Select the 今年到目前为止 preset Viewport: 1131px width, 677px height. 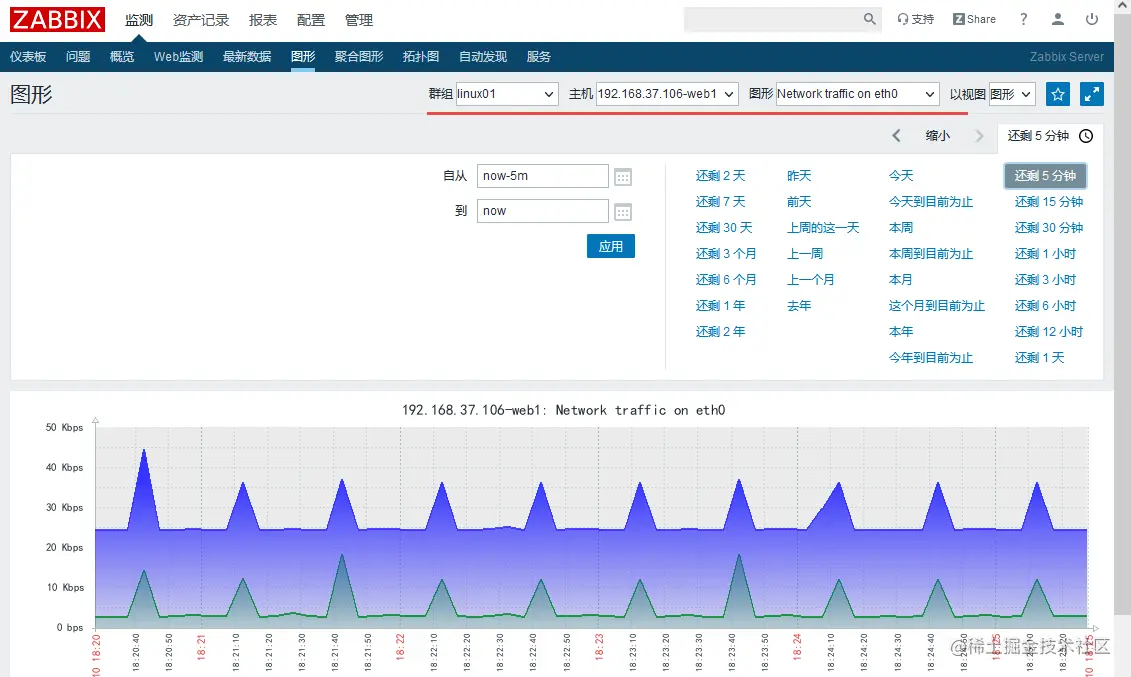pos(930,358)
